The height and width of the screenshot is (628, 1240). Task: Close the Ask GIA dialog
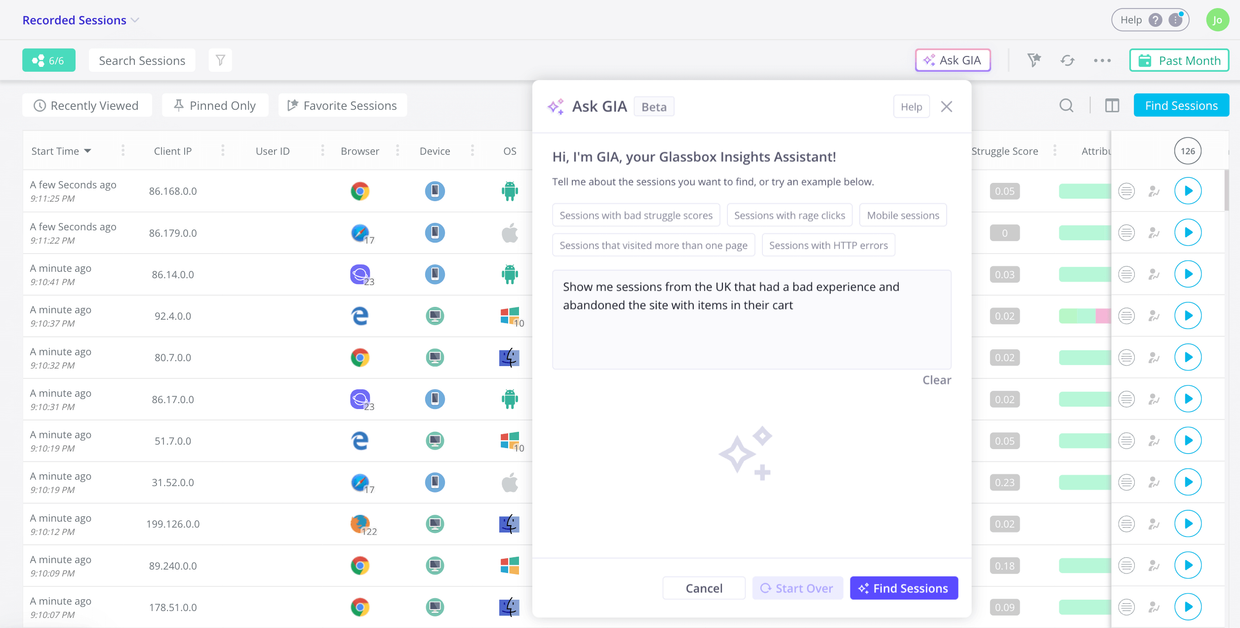(x=946, y=106)
